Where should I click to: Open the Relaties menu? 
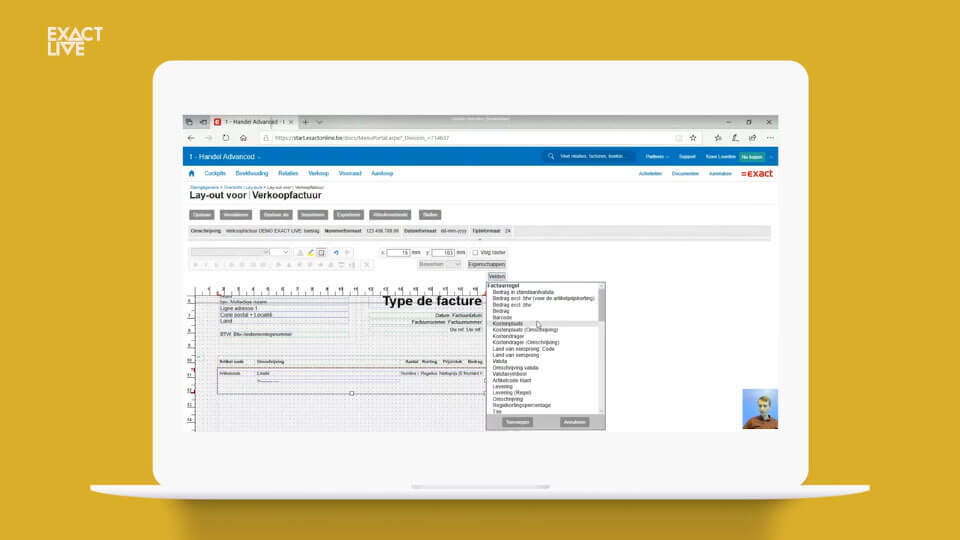(288, 173)
